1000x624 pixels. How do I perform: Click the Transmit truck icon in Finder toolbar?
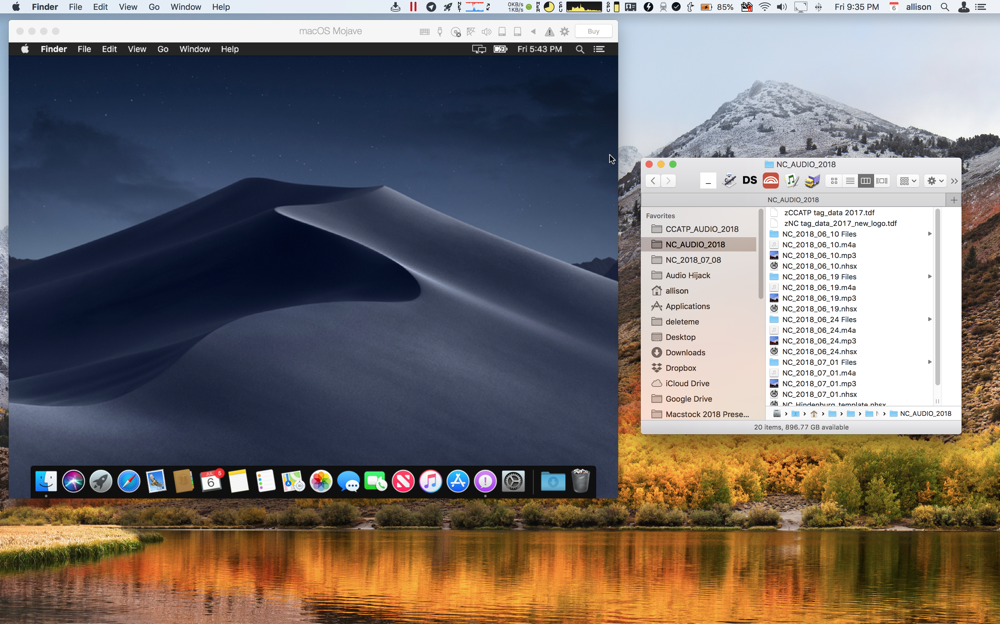(812, 181)
